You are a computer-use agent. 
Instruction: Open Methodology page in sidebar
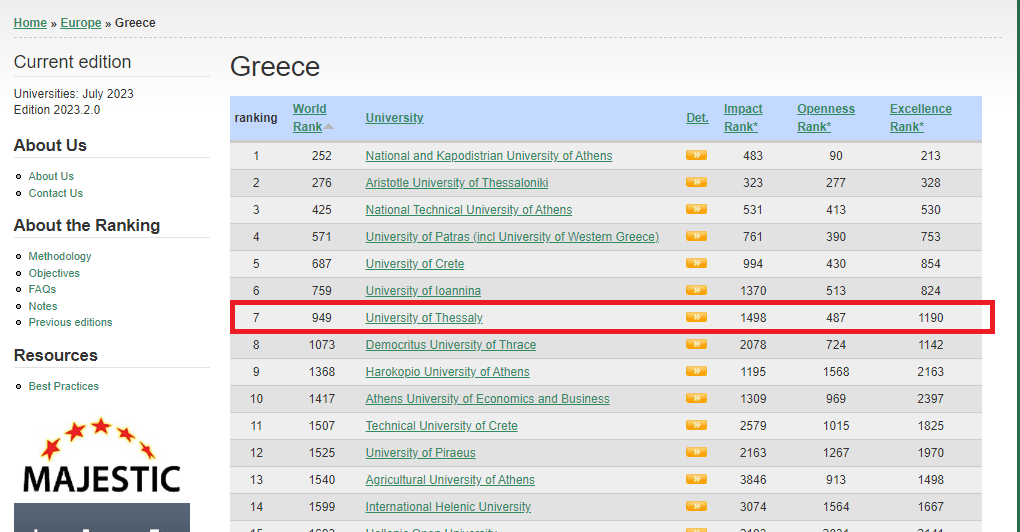coord(60,256)
